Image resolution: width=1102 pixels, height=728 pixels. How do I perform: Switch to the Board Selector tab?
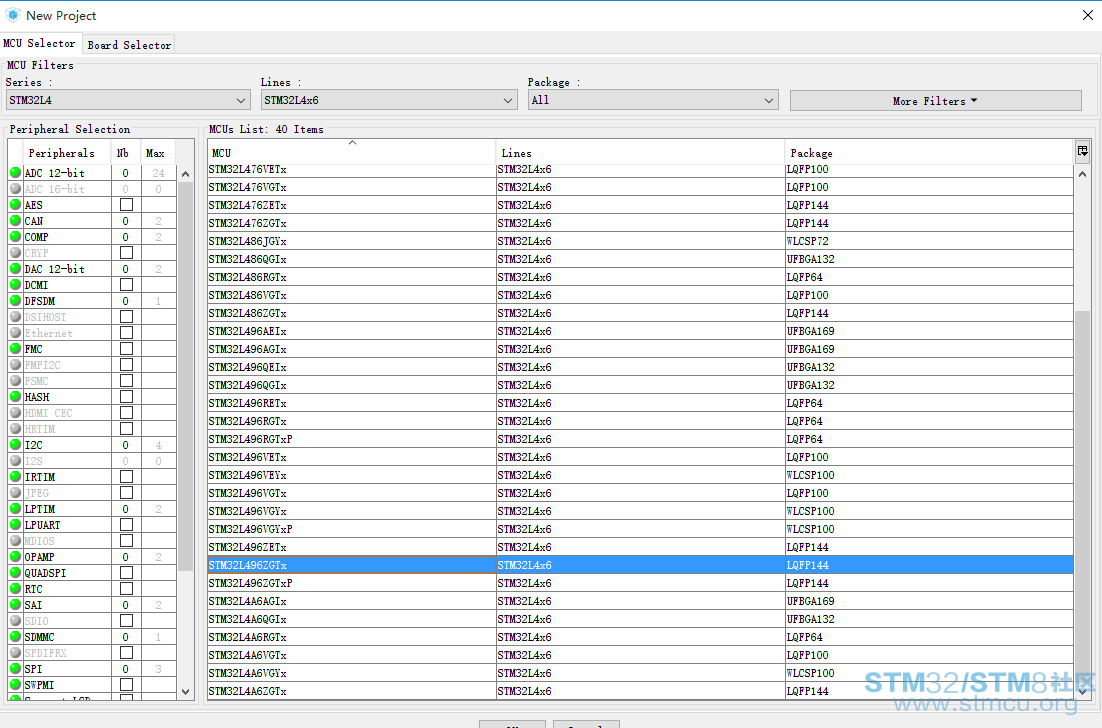pyautogui.click(x=129, y=44)
